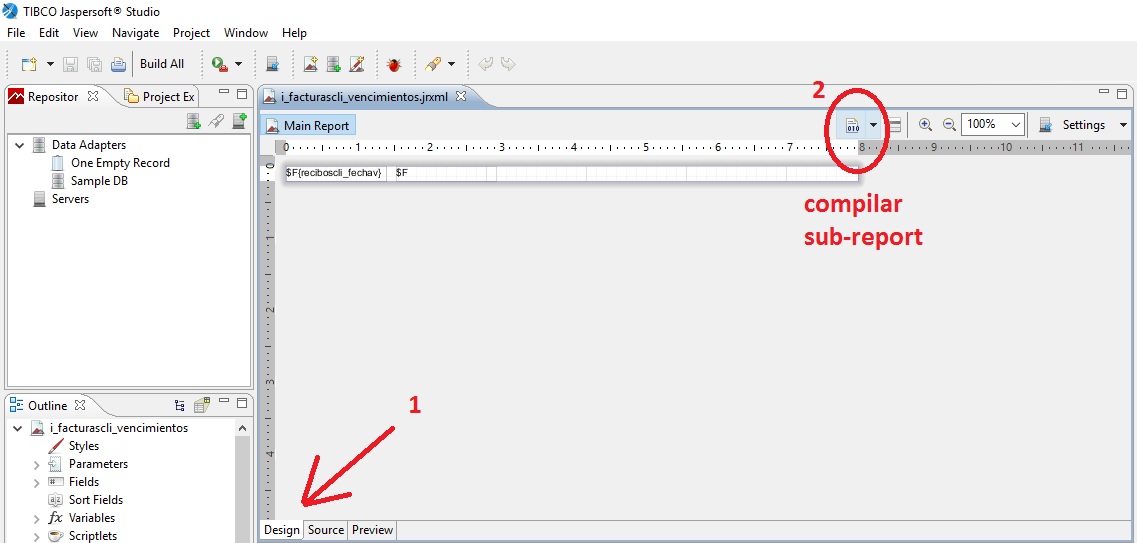Close the Outline view tab
1137x543 pixels.
[x=80, y=405]
